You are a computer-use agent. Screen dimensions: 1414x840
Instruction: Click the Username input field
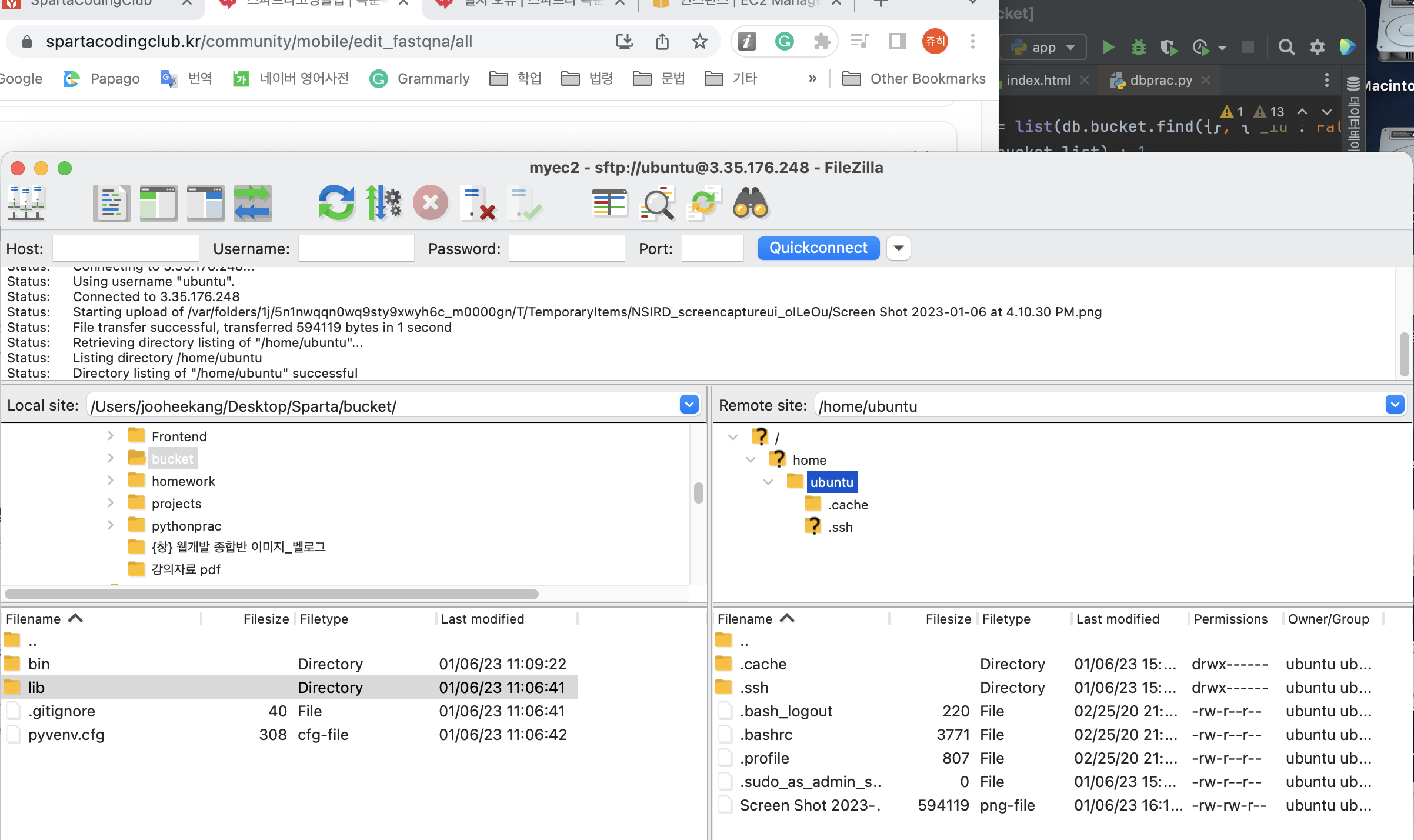pyautogui.click(x=356, y=248)
